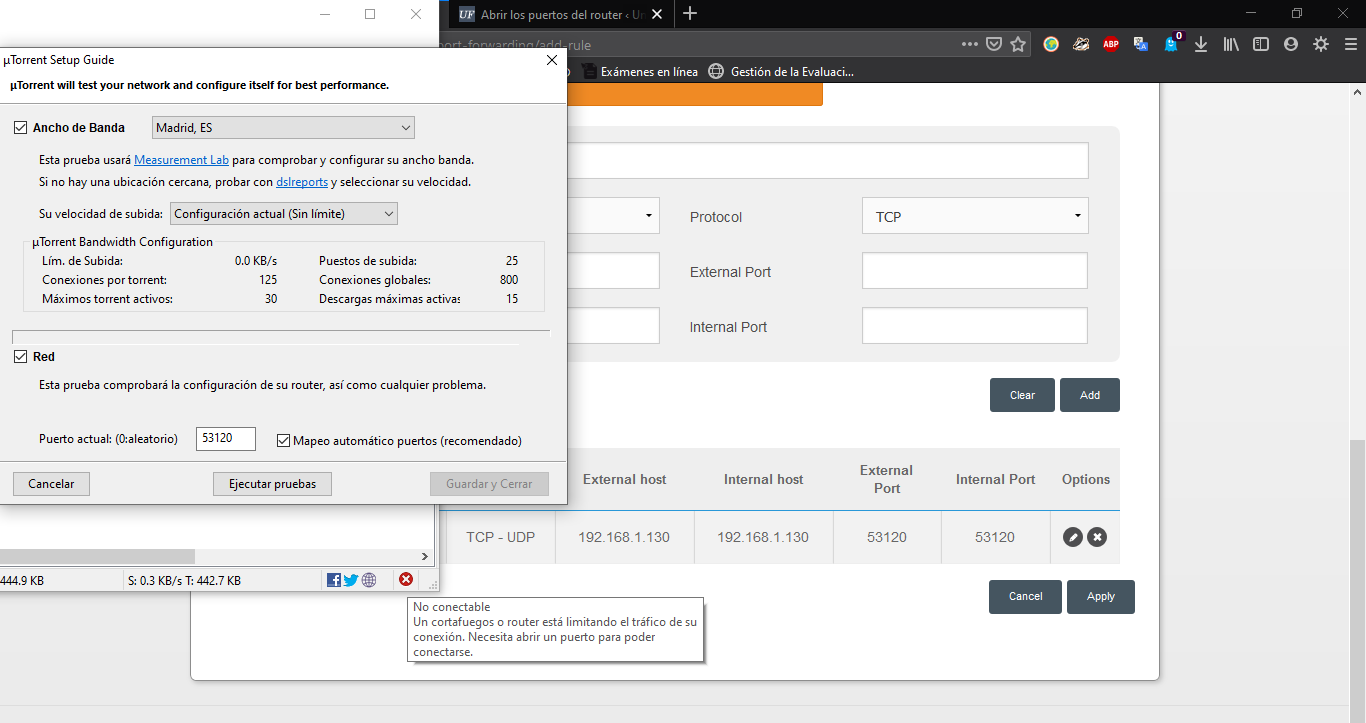Open the velocidad de subida dropdown

pos(284,214)
